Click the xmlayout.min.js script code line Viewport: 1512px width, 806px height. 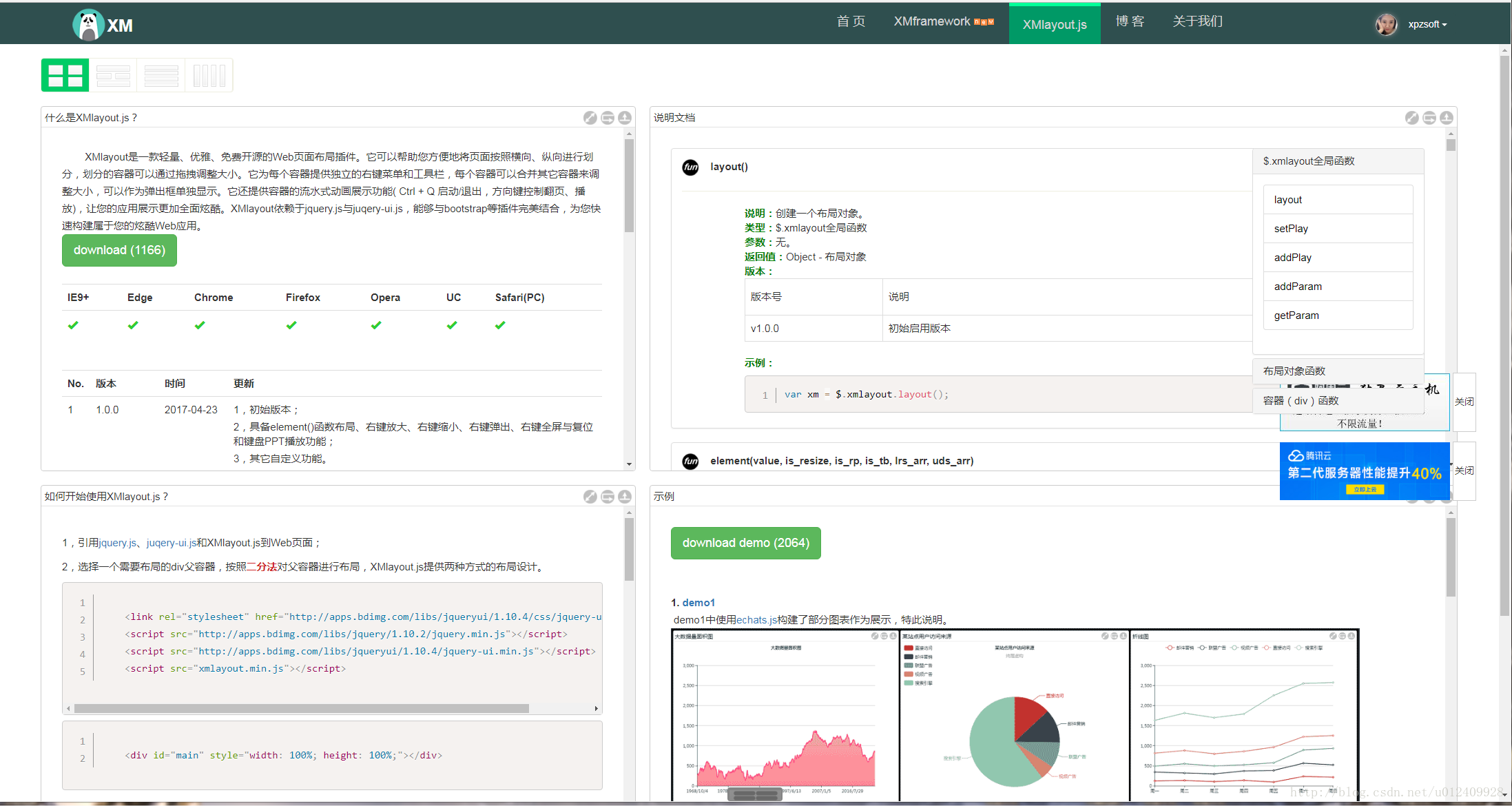click(235, 669)
